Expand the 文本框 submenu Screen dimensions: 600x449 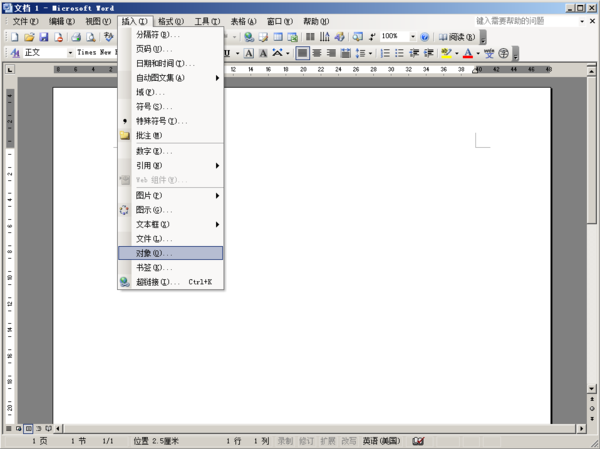tap(171, 224)
